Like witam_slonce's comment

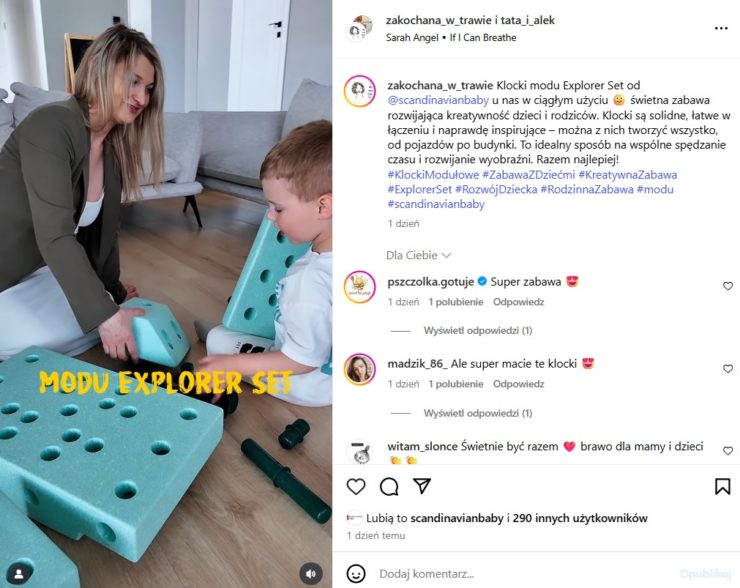coord(728,451)
